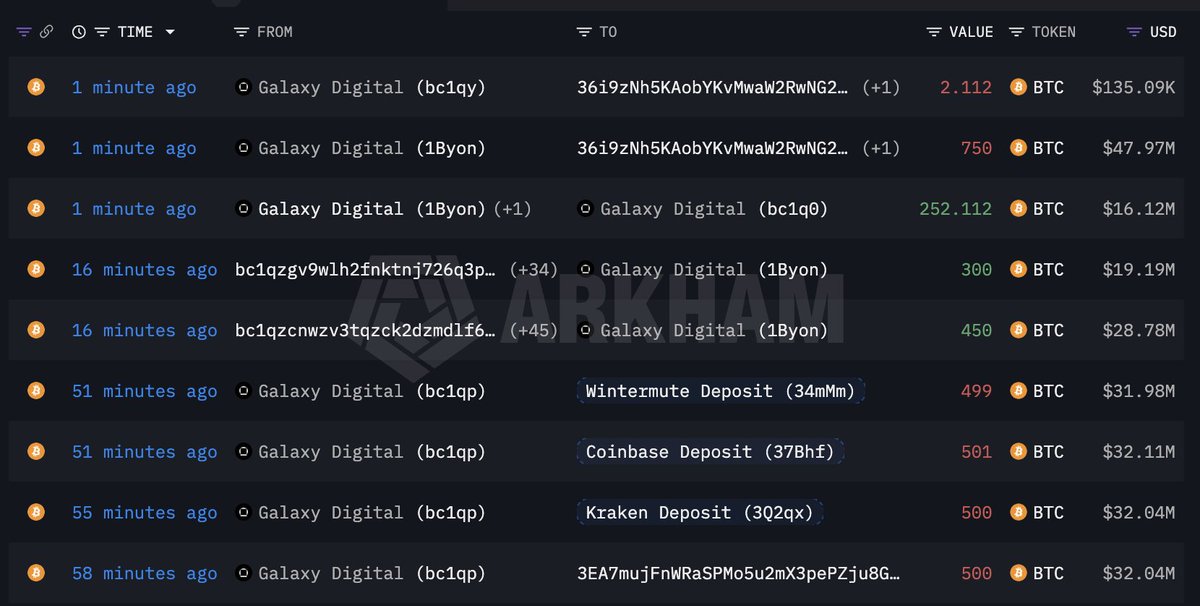Open Galaxy Digital (1Byon) recipient in 450 BTC row
Screen dimensions: 1200x606
pyautogui.click(x=714, y=331)
